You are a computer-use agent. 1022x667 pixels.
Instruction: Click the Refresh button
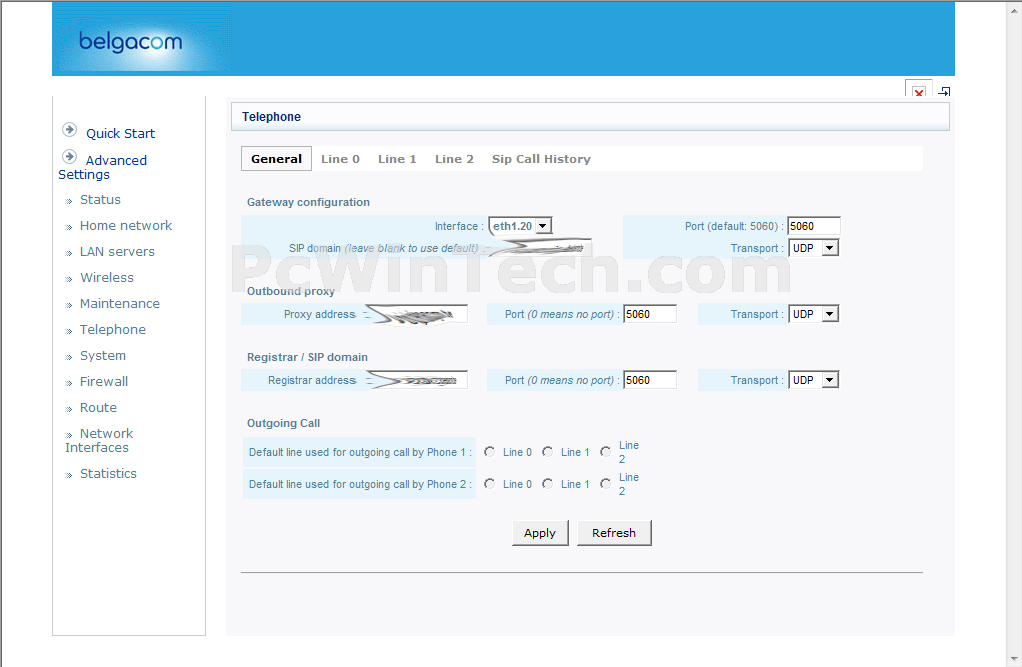click(614, 533)
